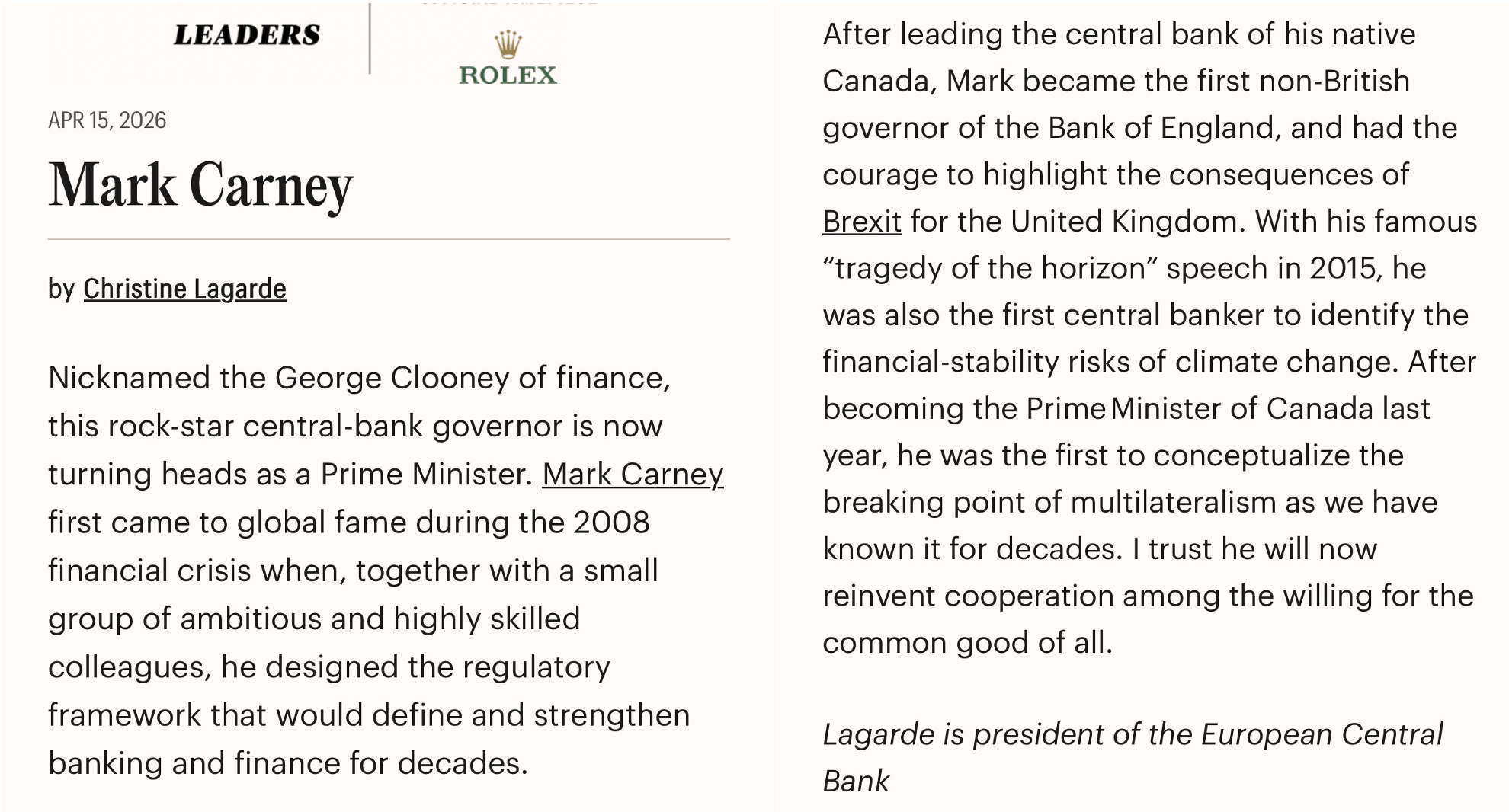The width and height of the screenshot is (1509, 812).
Task: Click the horizontal divider under the headline
Action: pos(389,239)
